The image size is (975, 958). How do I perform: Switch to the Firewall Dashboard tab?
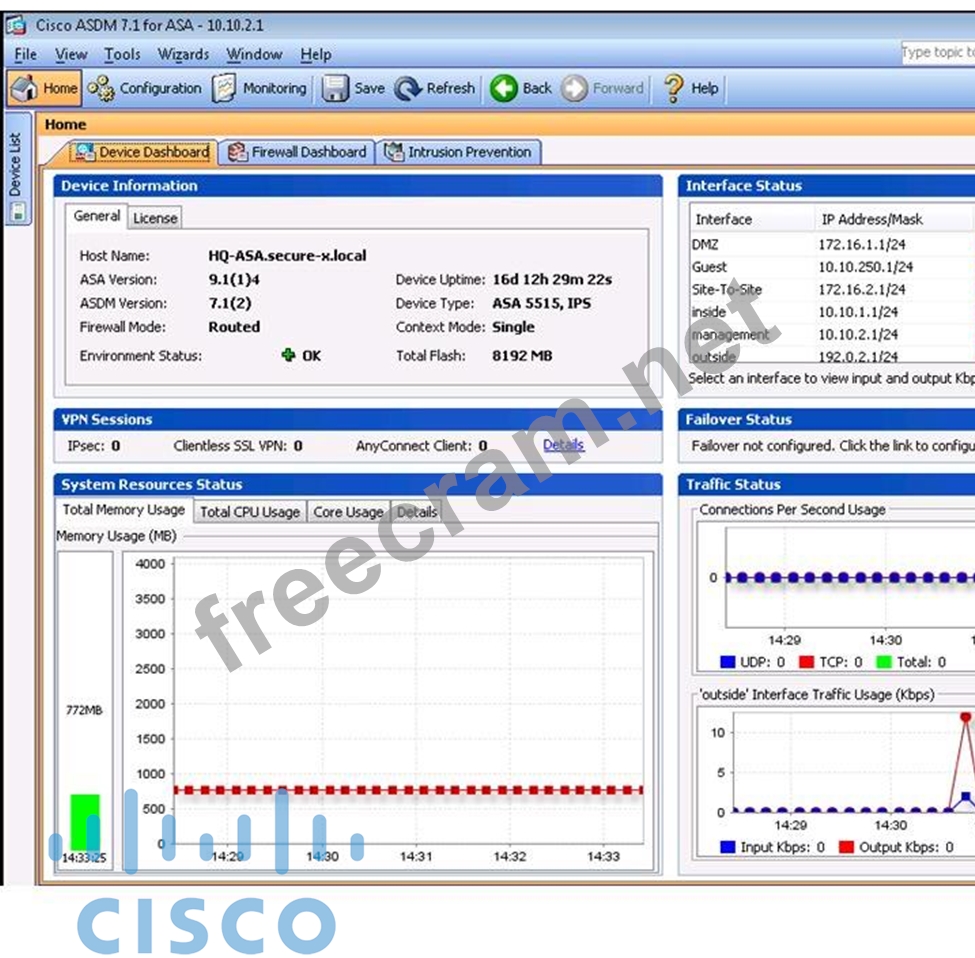tap(298, 152)
